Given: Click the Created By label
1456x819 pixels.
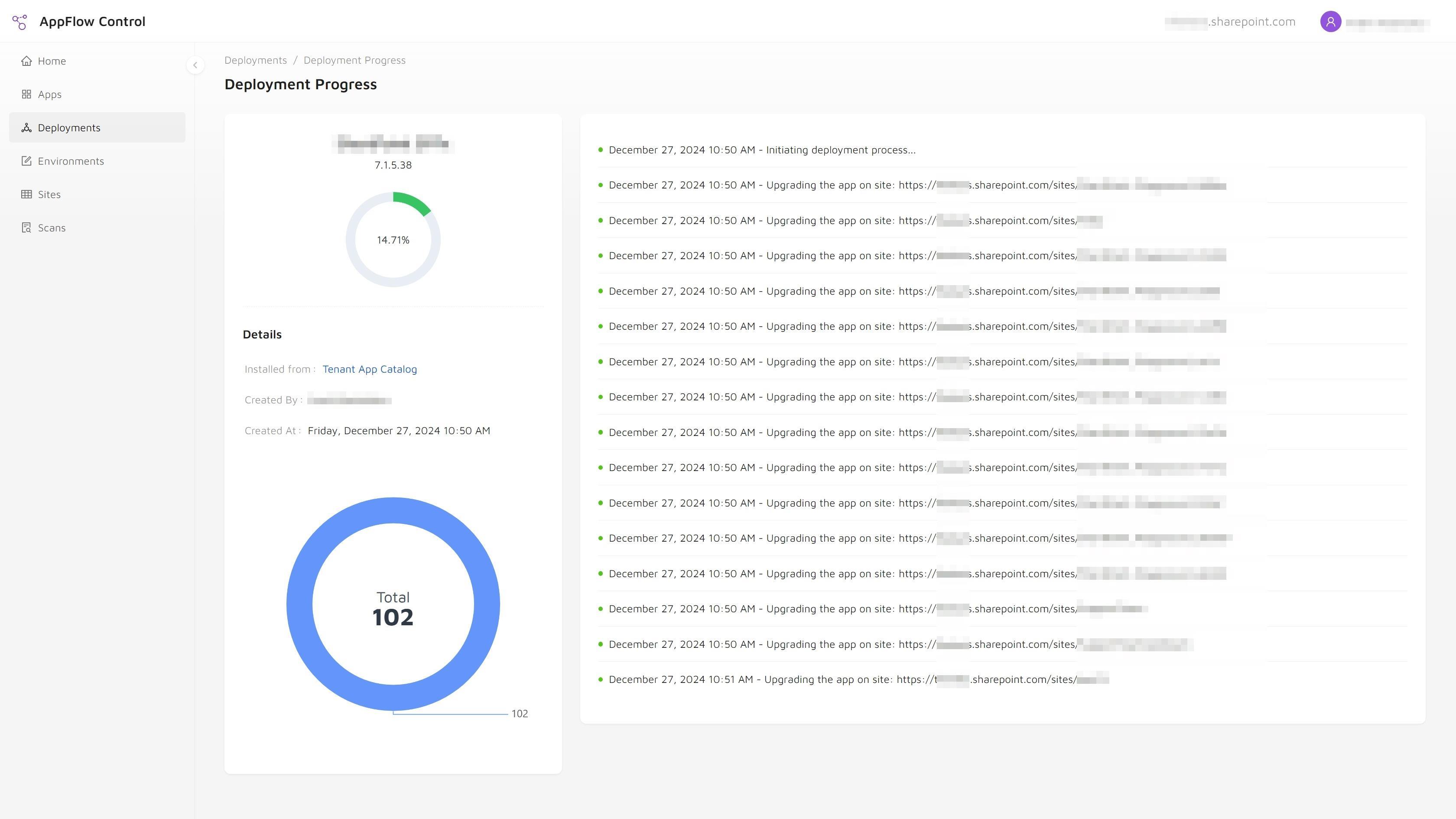Looking at the screenshot, I should click(x=273, y=400).
